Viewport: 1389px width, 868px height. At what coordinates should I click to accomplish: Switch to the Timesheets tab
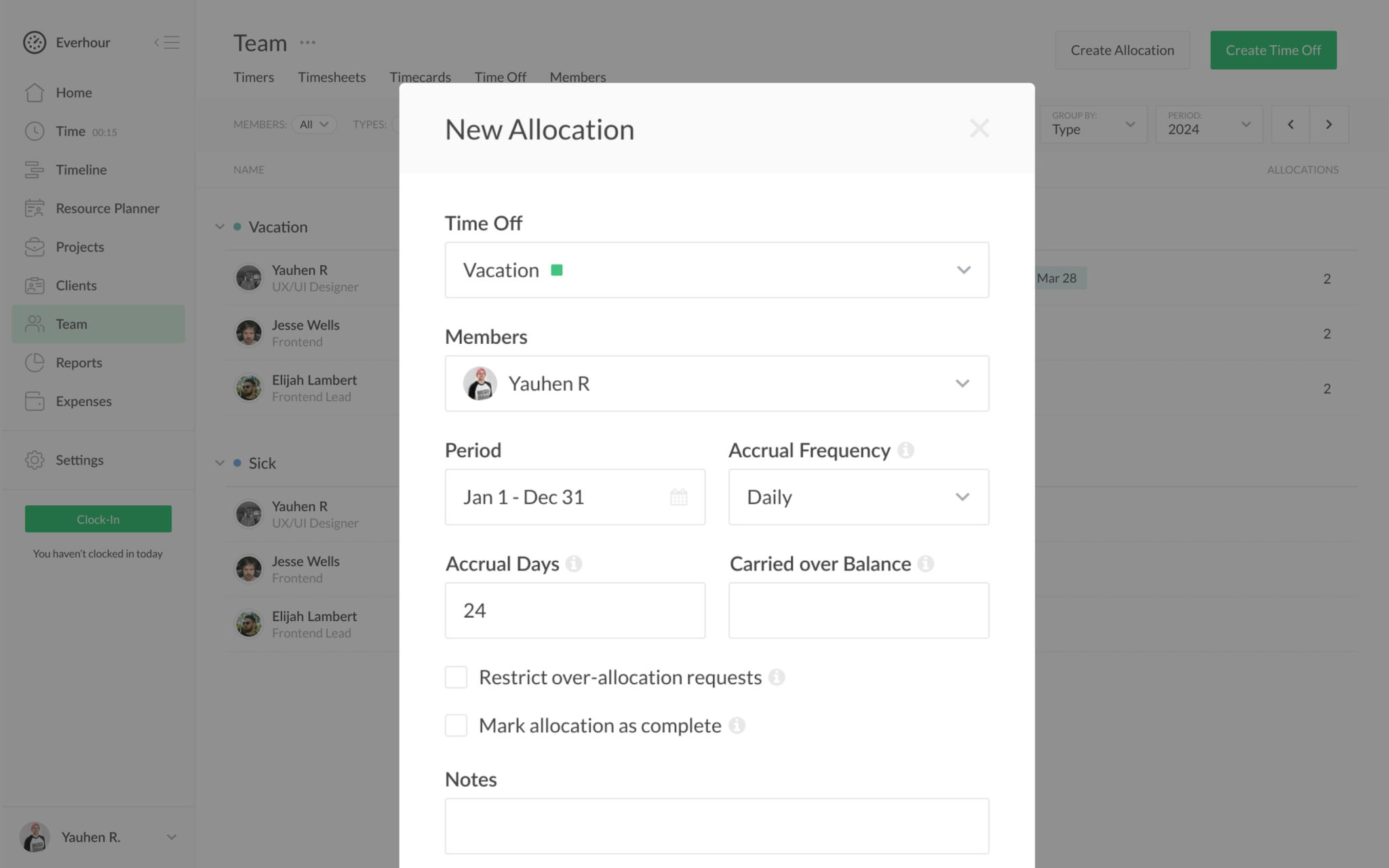pos(332,77)
